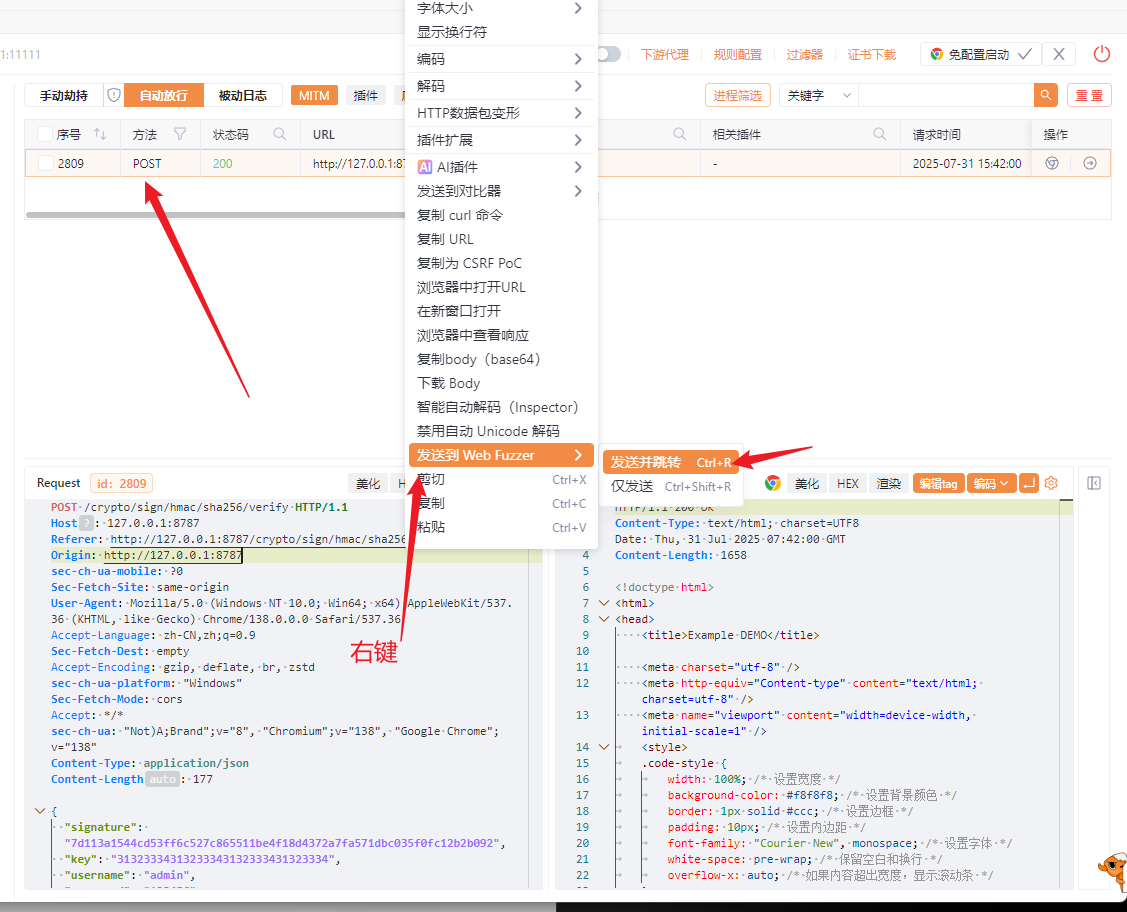
Task: Click the shield icon next to 手动劫持
Action: pos(114,95)
